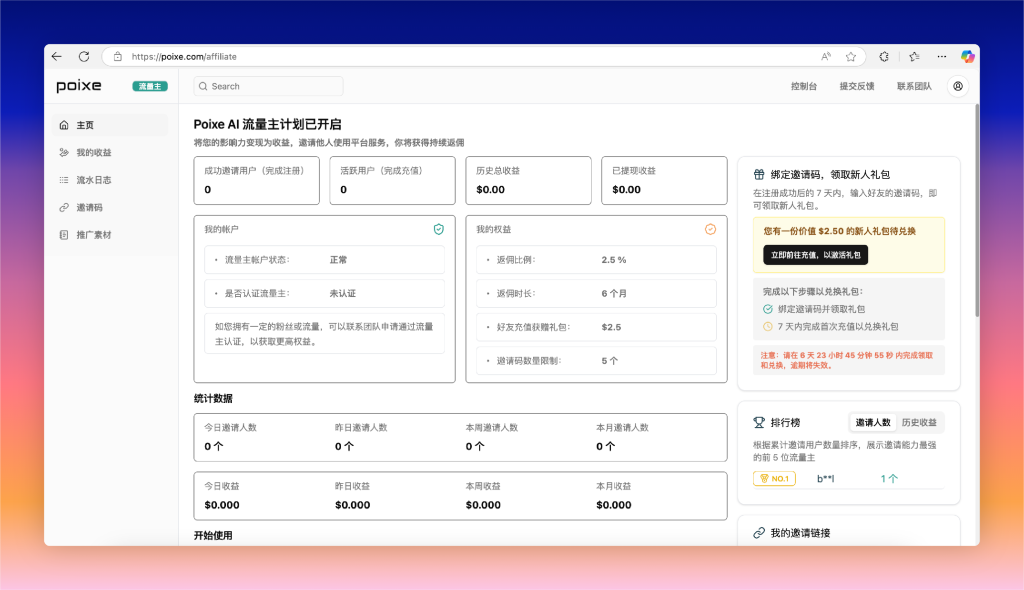Switch leaderboard to 历史收益 tab

pyautogui.click(x=918, y=423)
